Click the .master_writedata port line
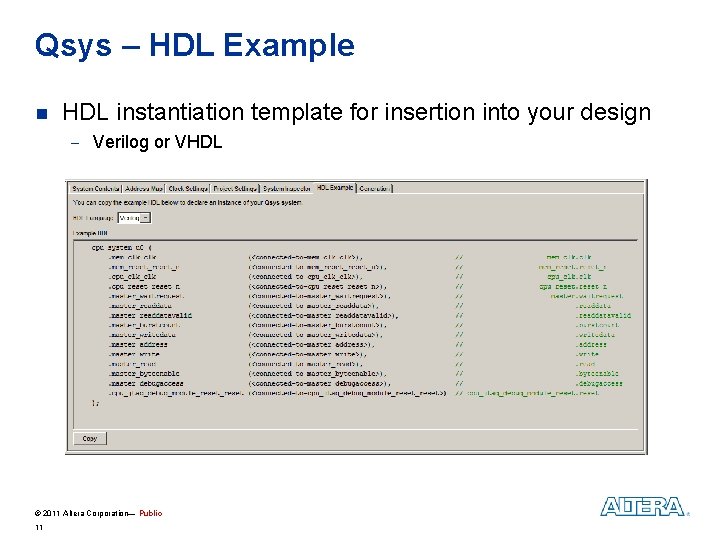The image size is (720, 540). click(x=142, y=335)
